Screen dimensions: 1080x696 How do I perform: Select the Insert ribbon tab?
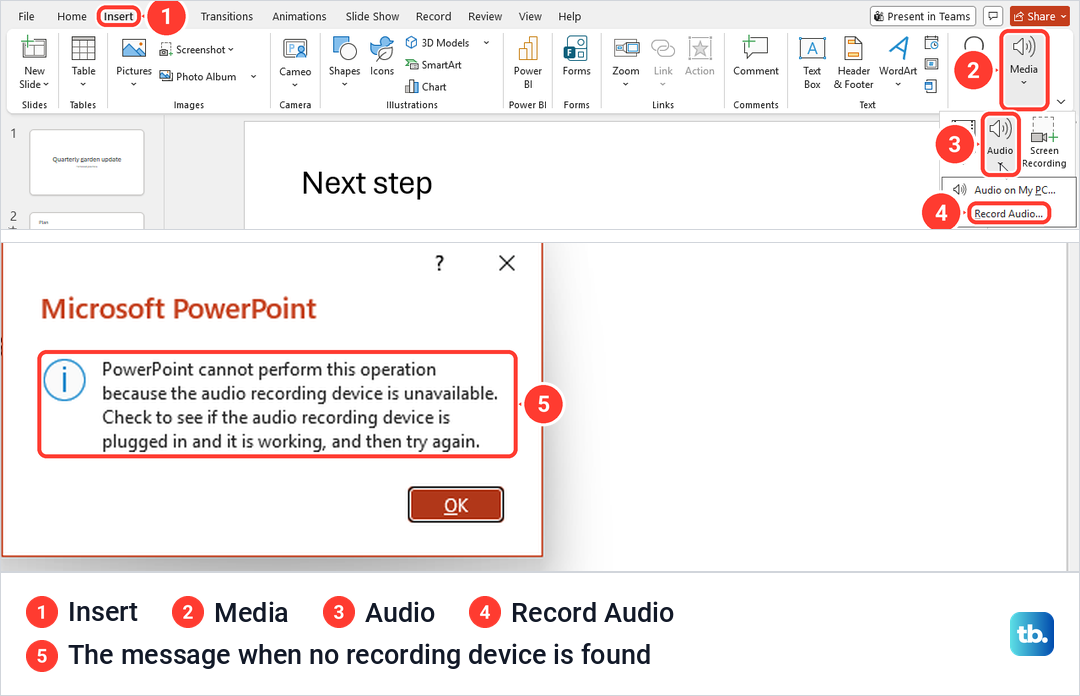tap(118, 16)
